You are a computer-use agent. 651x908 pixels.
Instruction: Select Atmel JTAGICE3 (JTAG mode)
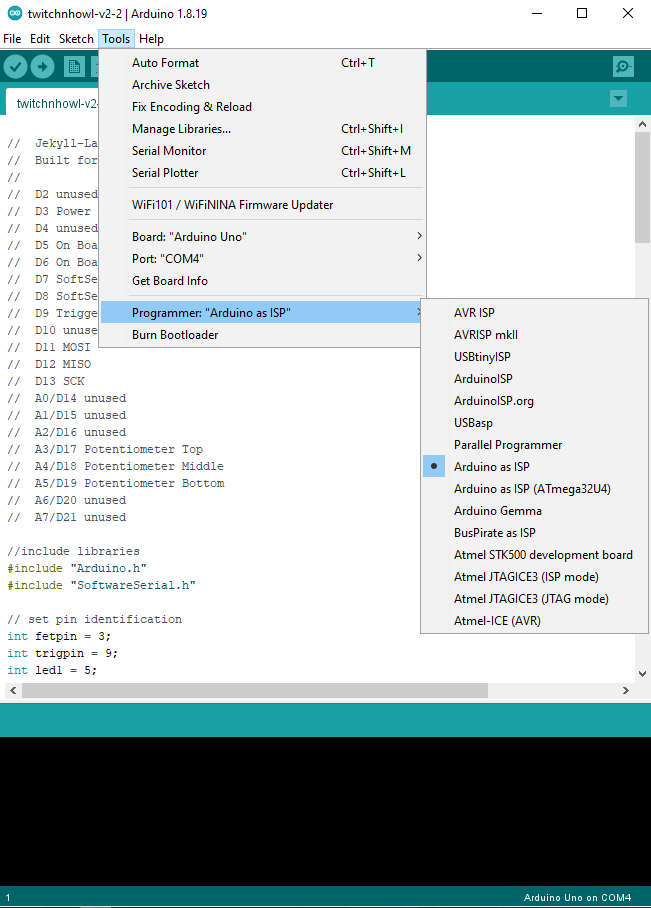pyautogui.click(x=534, y=599)
